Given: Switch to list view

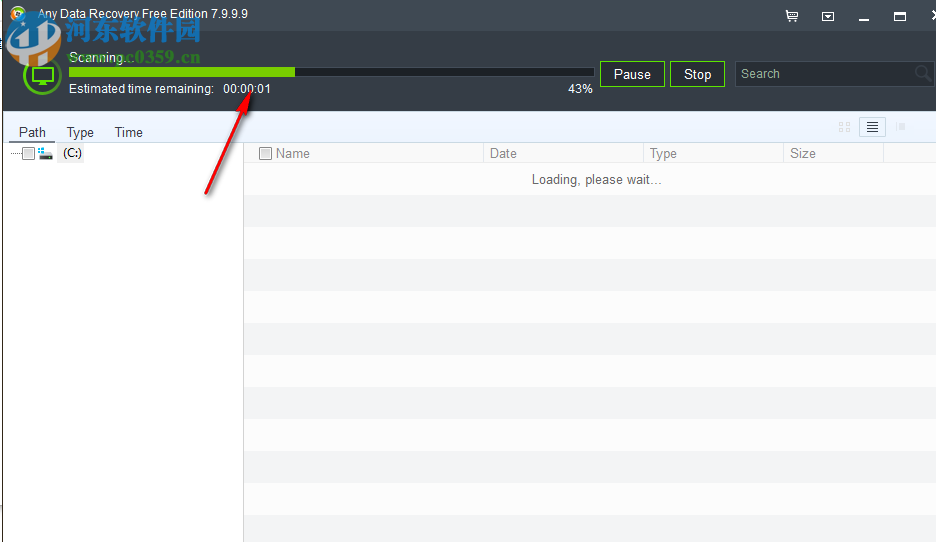Looking at the screenshot, I should 872,127.
